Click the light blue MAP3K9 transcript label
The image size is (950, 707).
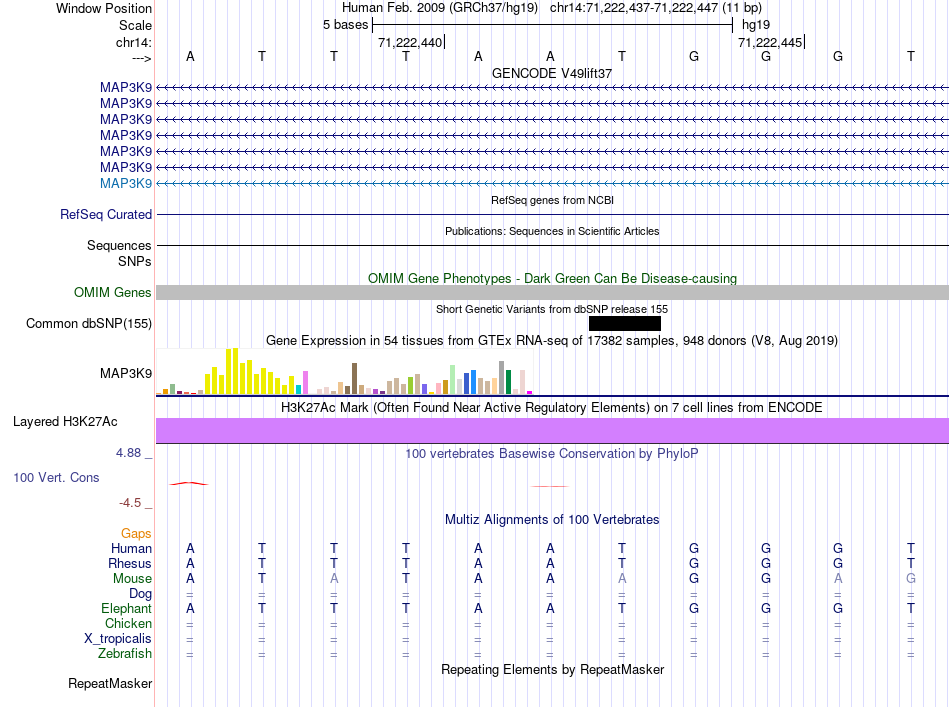pyautogui.click(x=126, y=183)
